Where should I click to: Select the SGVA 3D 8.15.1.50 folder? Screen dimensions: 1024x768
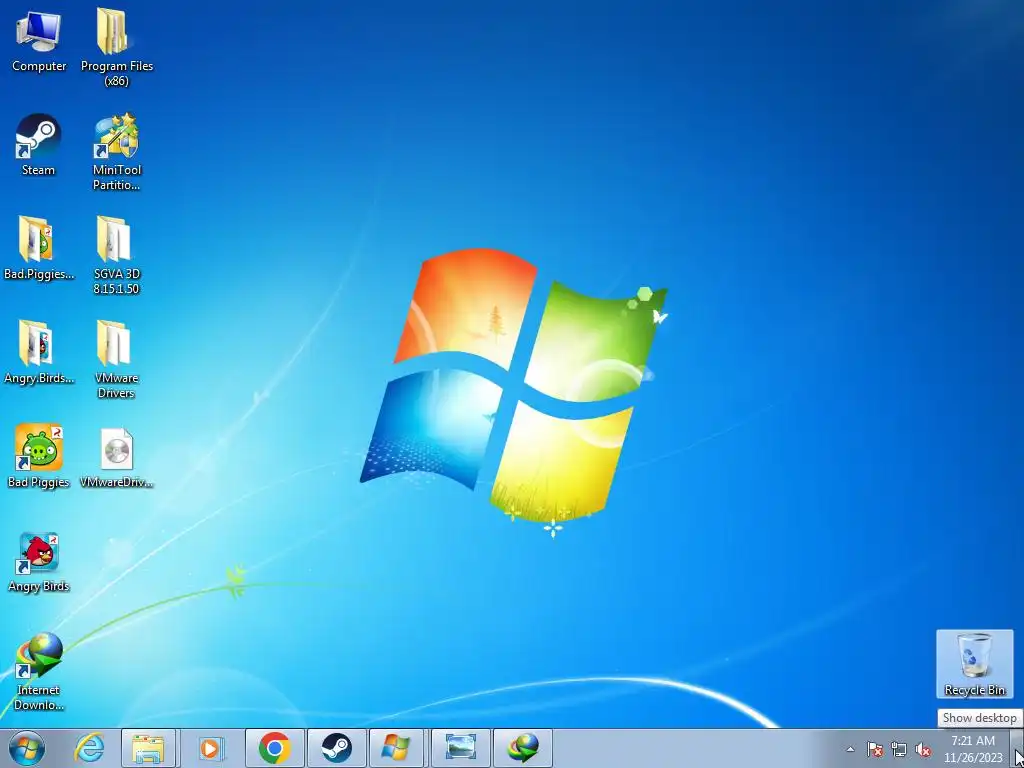pos(116,255)
